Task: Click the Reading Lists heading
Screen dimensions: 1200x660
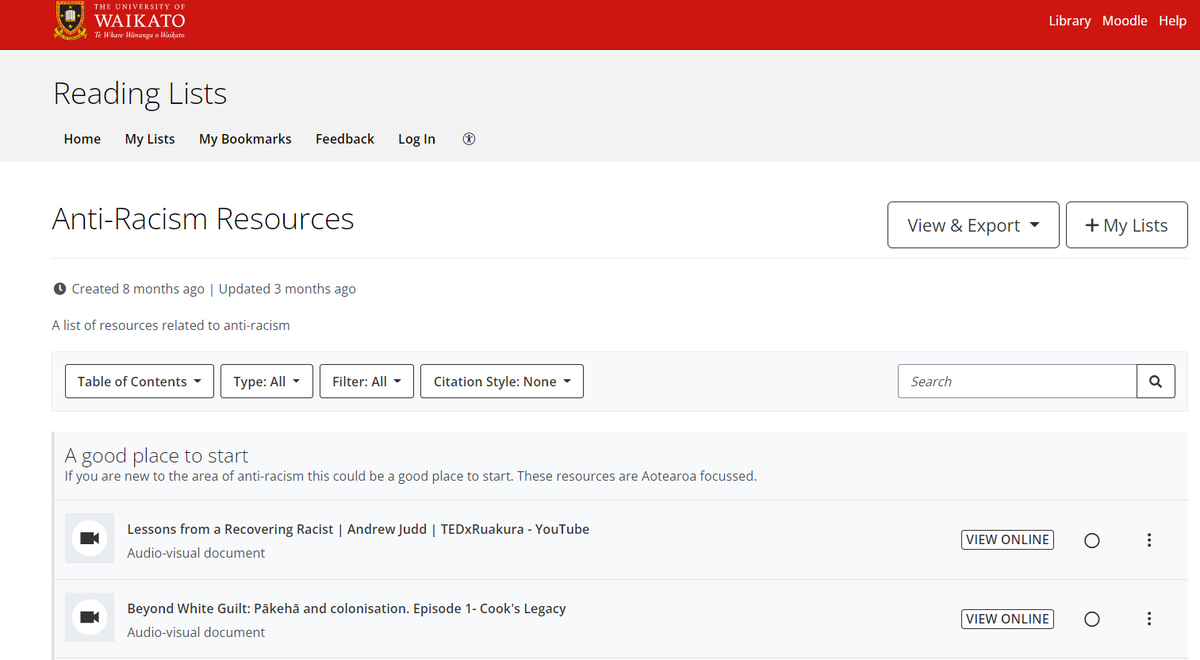Action: [140, 93]
